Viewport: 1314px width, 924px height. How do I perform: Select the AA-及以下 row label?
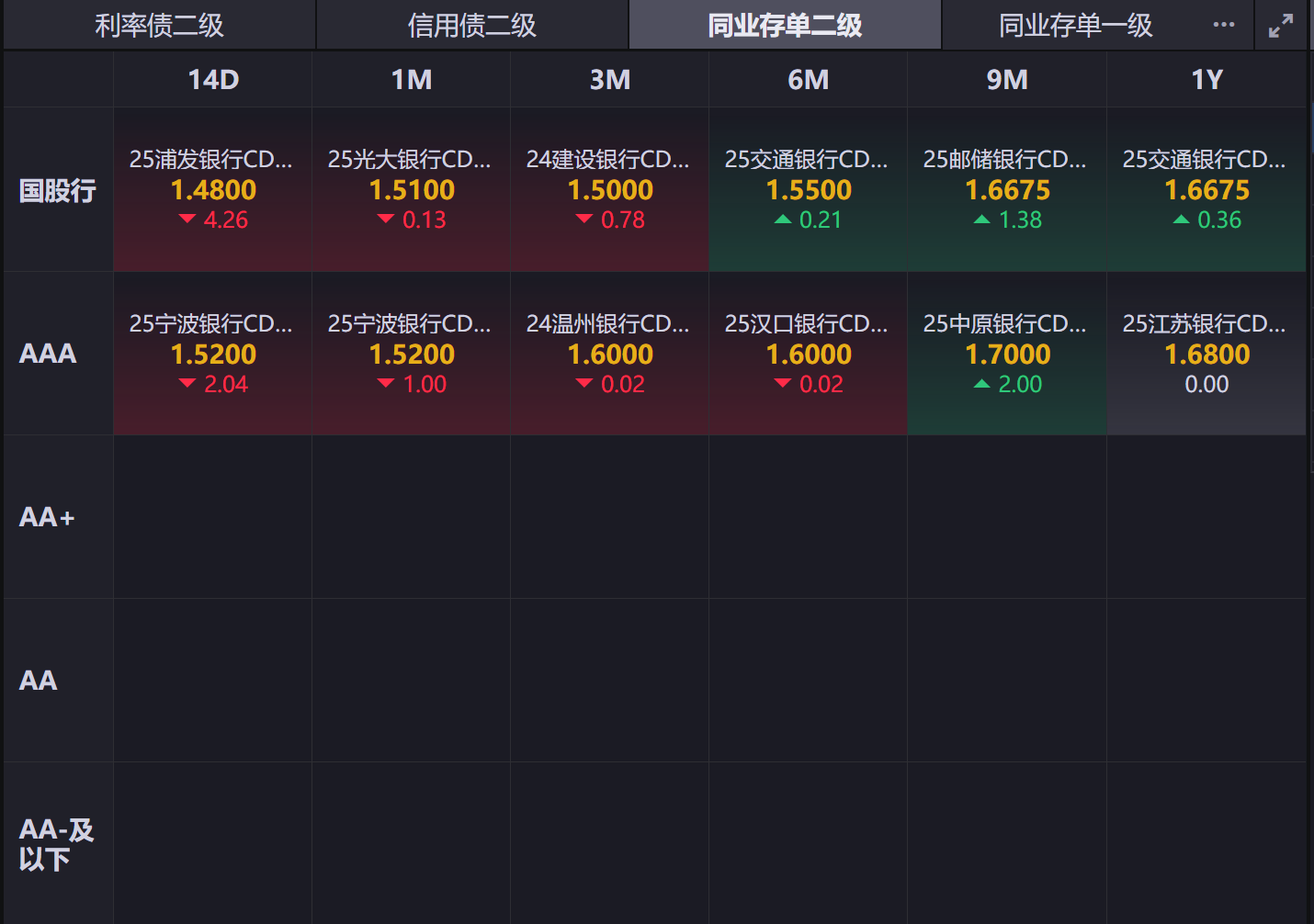point(56,844)
